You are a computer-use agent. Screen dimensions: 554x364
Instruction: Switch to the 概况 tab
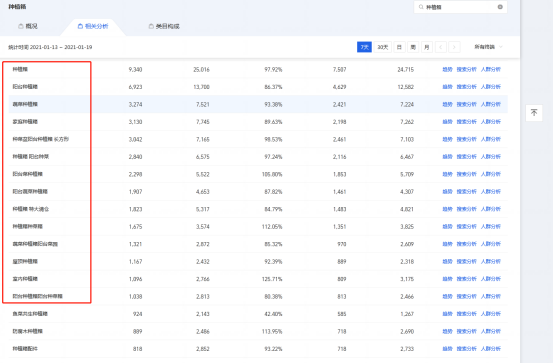click(28, 26)
